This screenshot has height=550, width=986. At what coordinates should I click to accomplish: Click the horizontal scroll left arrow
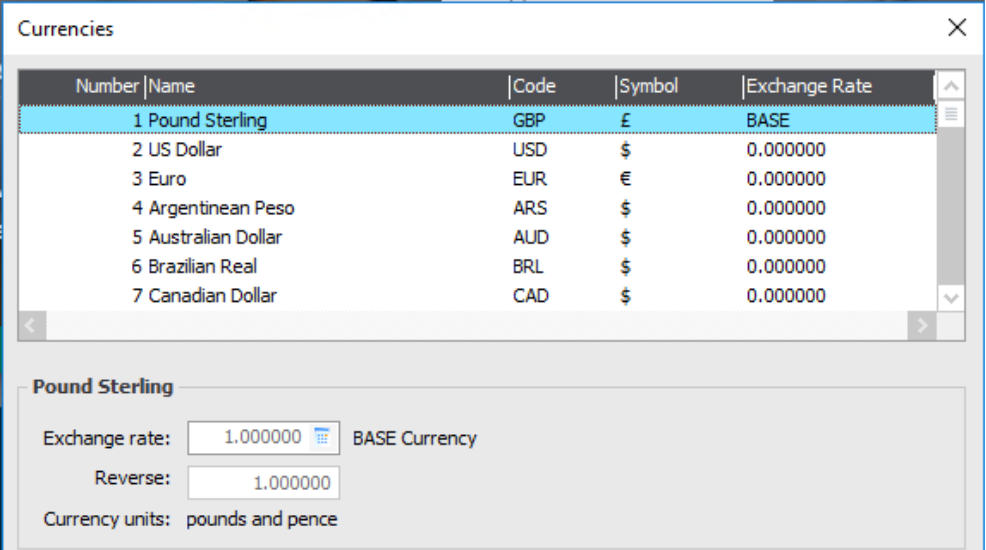tap(31, 326)
